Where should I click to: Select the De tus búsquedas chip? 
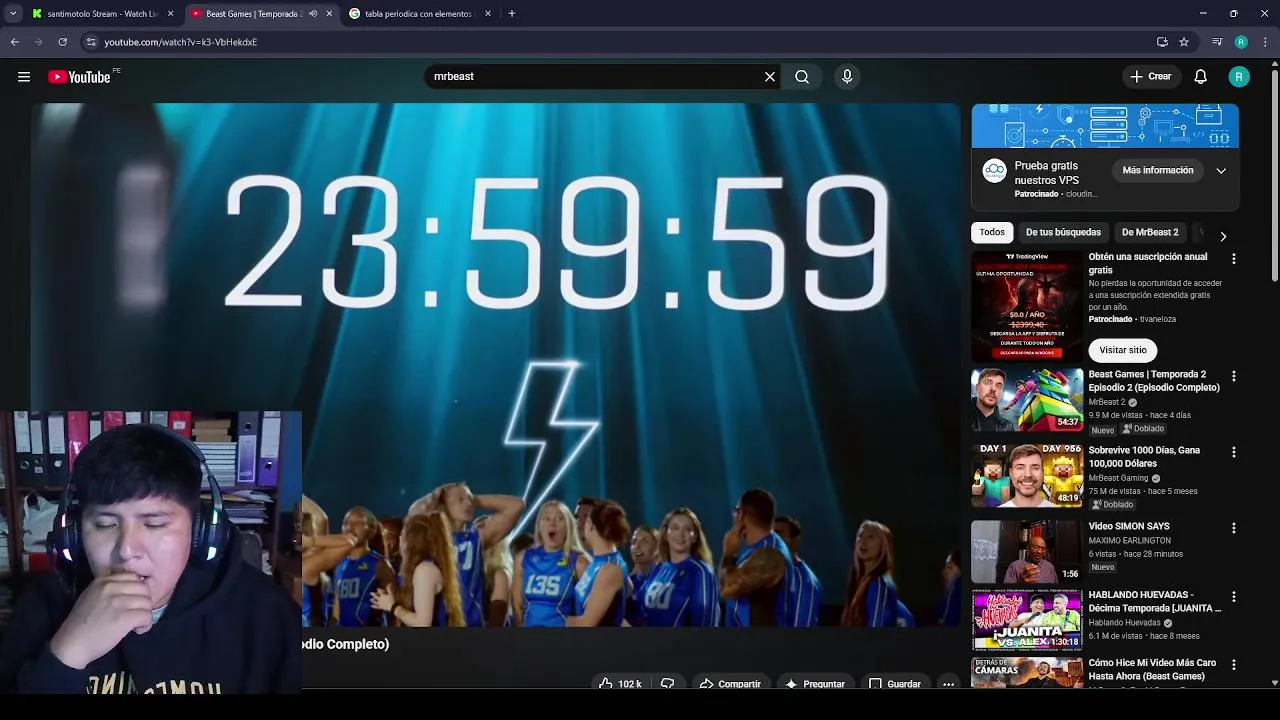tap(1063, 232)
